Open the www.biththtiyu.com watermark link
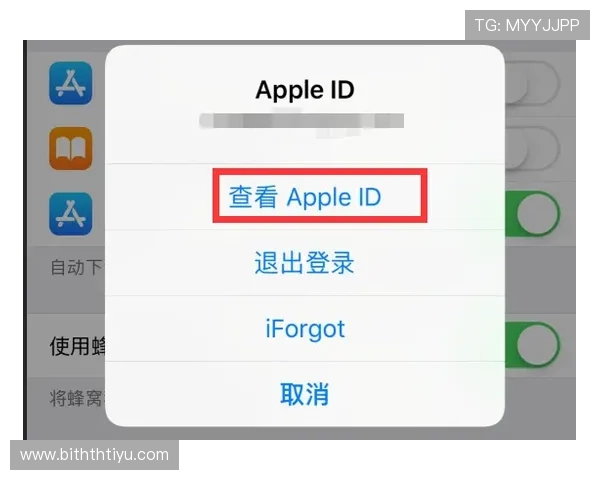The image size is (600, 480). [x=95, y=455]
